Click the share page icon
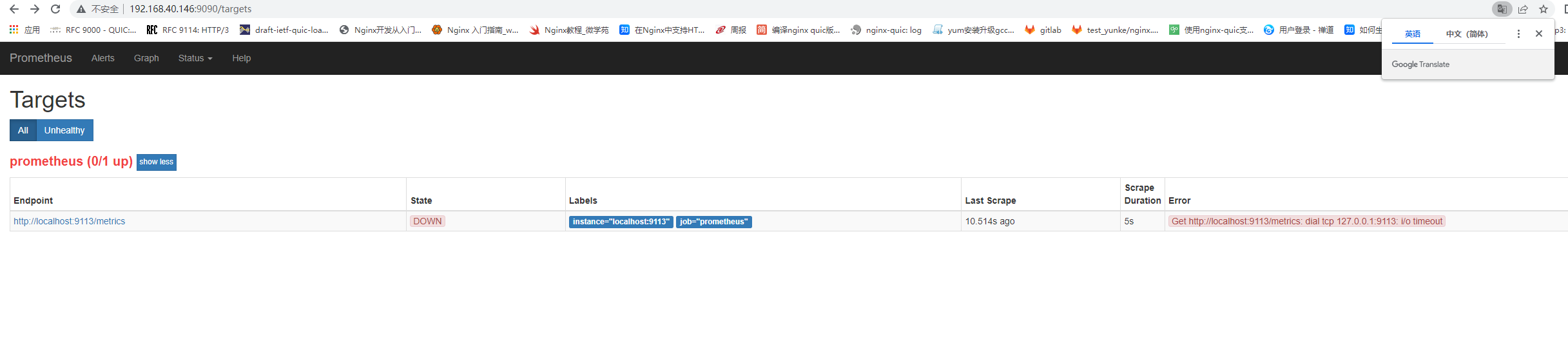 tap(1523, 9)
